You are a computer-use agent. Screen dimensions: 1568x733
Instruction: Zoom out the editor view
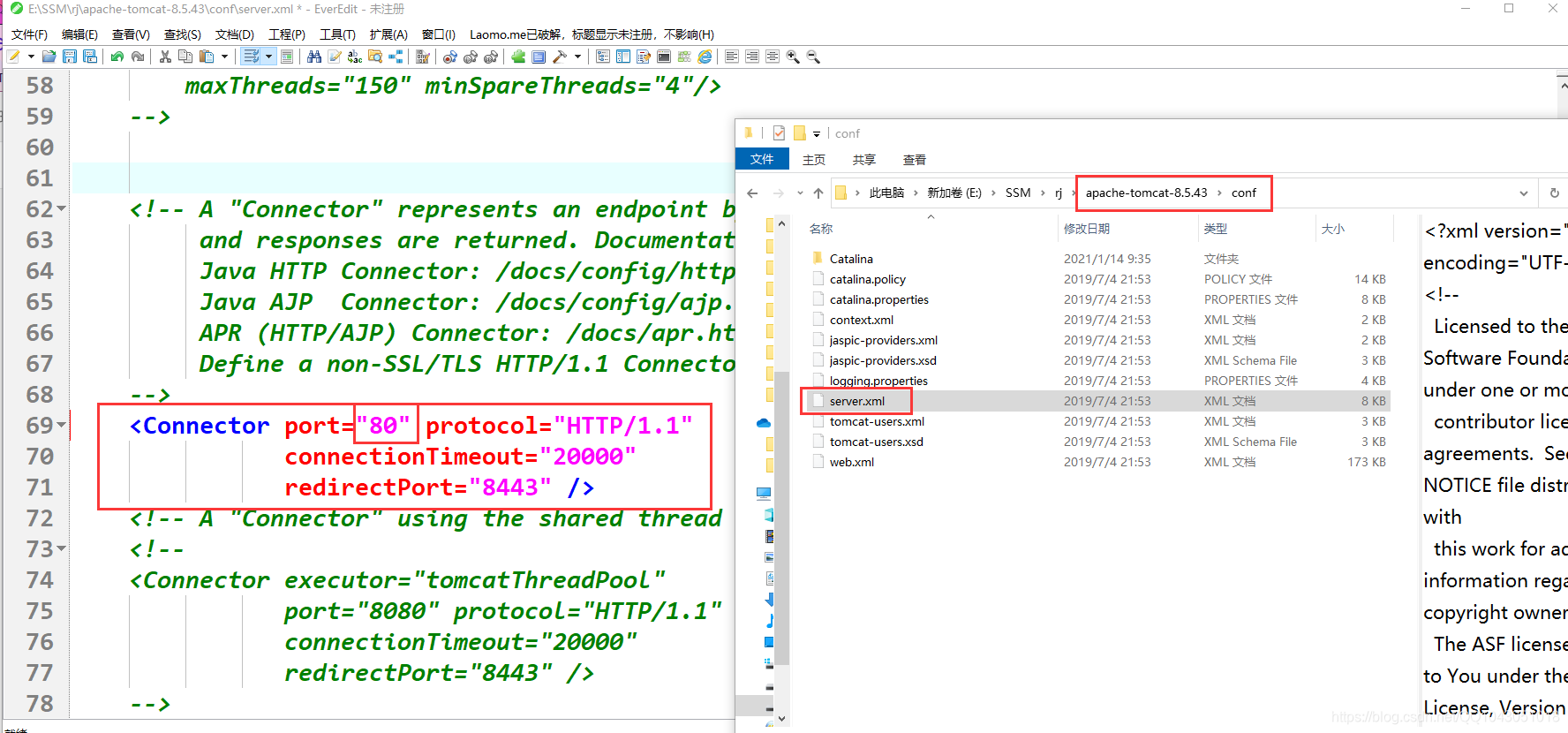pos(813,57)
